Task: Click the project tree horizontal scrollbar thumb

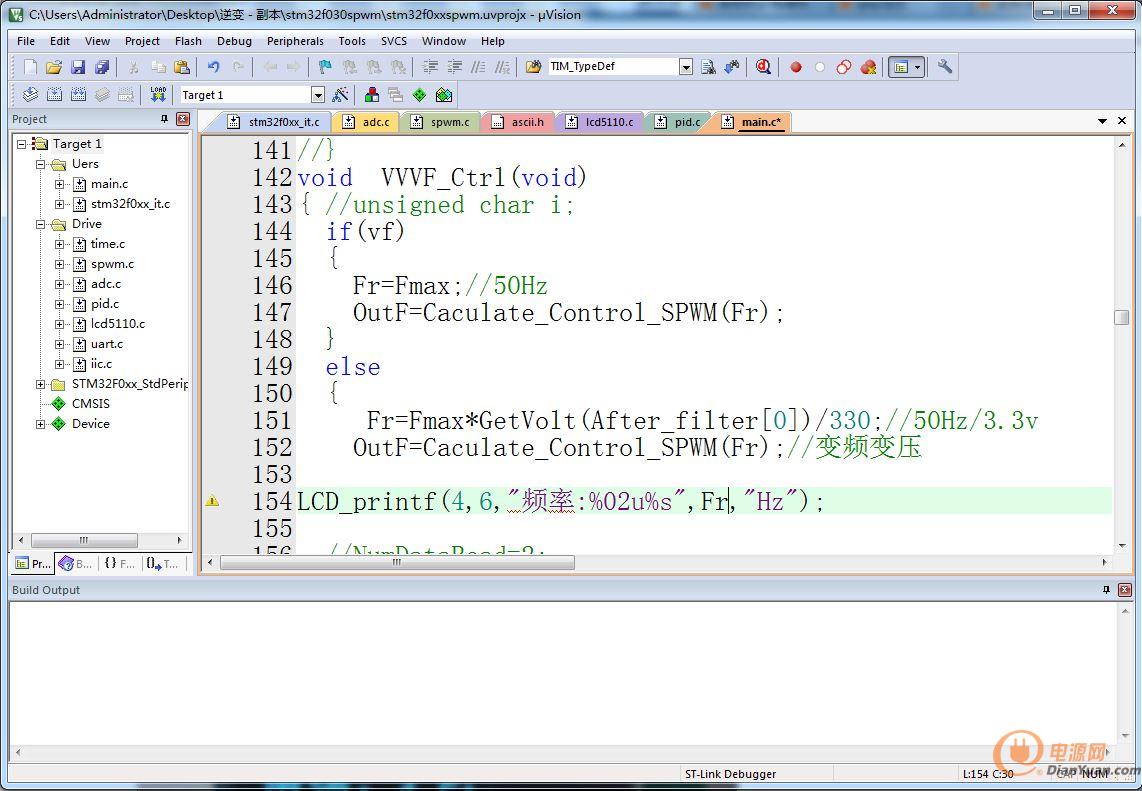Action: tap(84, 540)
